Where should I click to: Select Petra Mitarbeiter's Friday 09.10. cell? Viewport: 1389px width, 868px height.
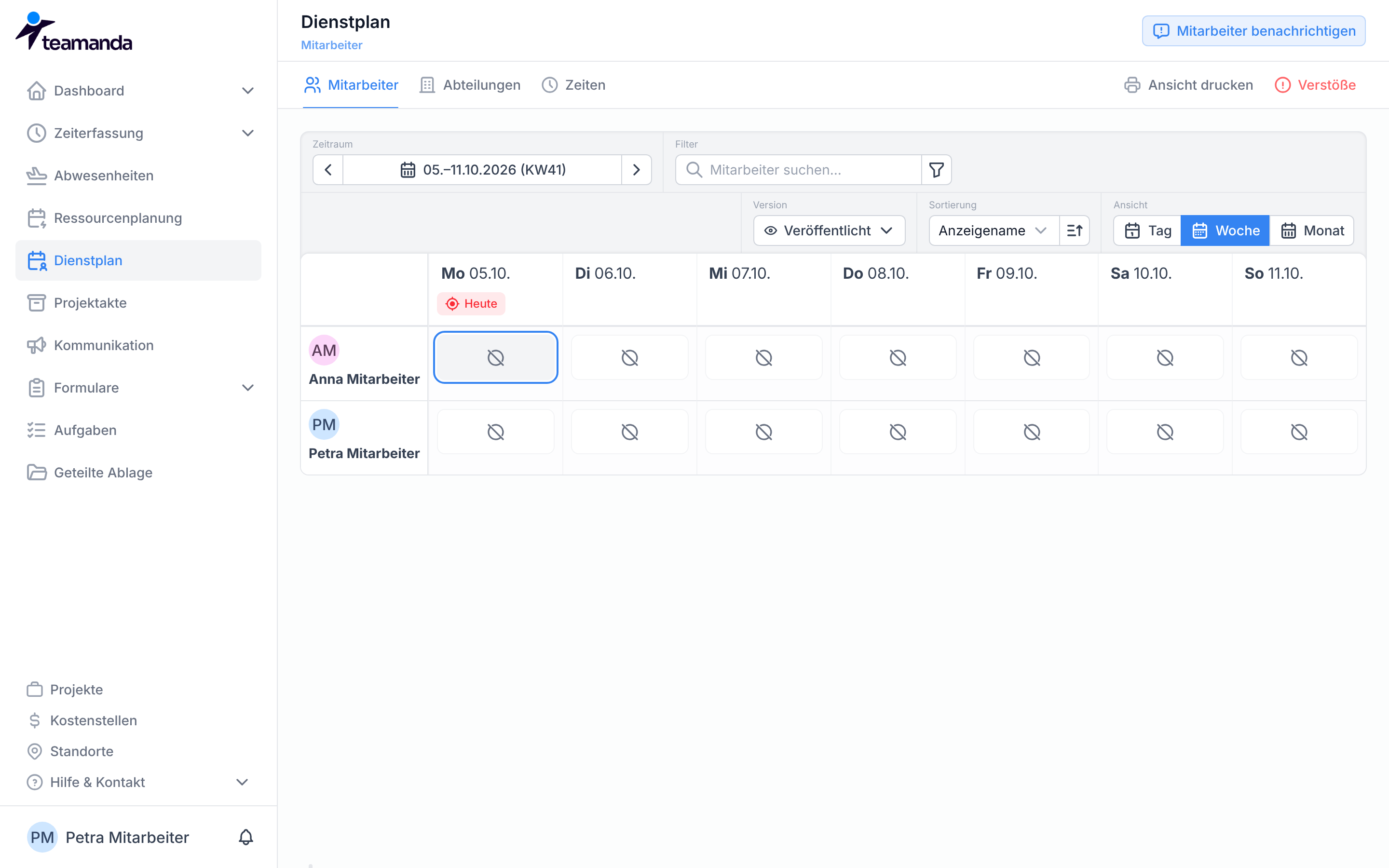tap(1032, 431)
